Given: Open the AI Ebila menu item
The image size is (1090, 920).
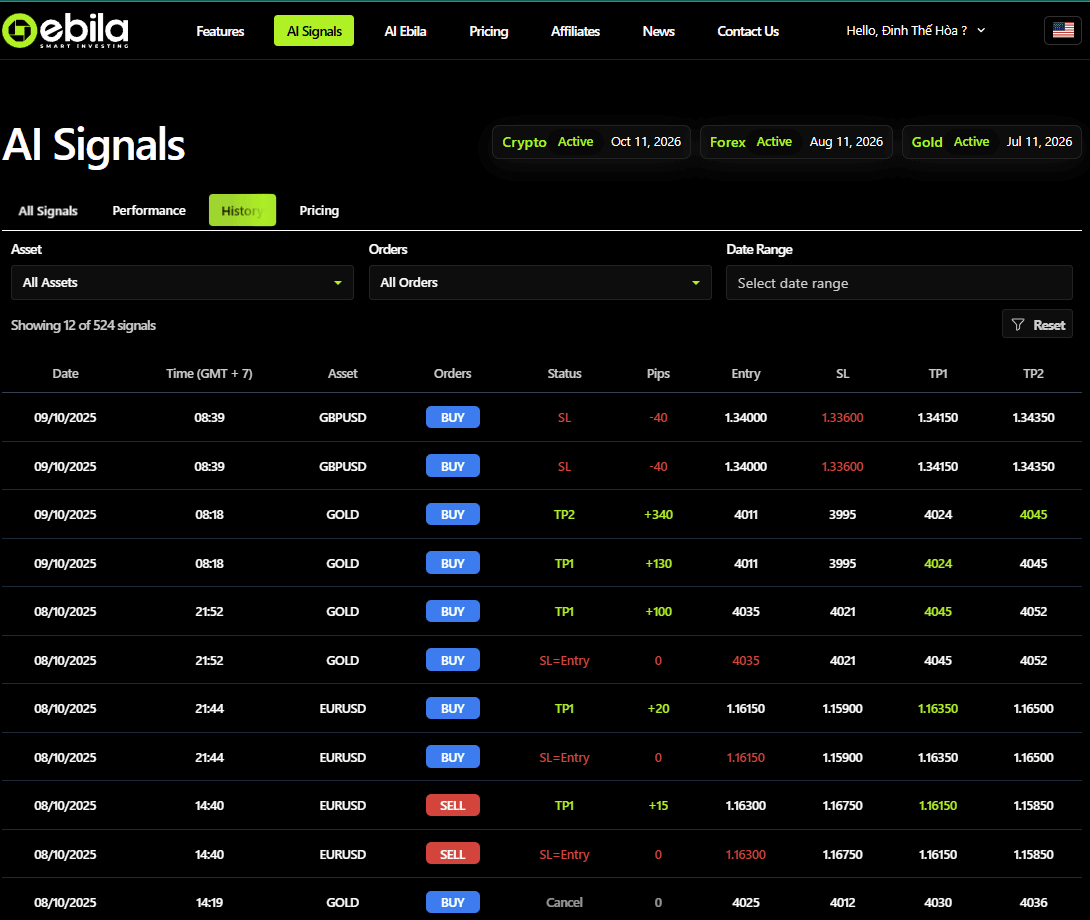Looking at the screenshot, I should (405, 31).
